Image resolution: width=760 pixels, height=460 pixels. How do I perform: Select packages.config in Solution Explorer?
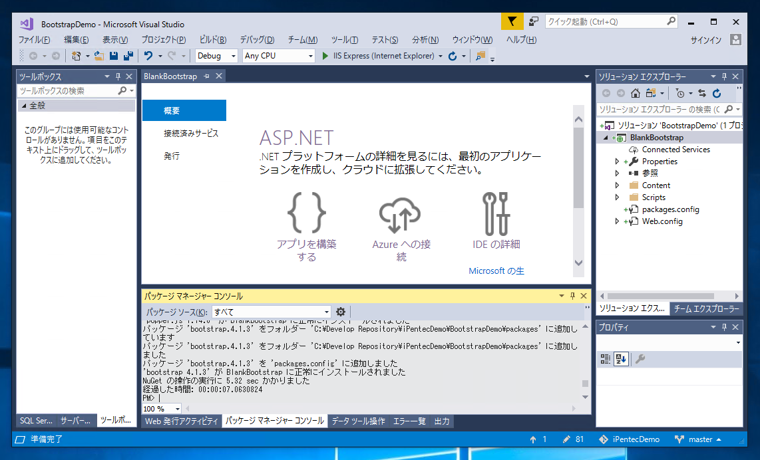pyautogui.click(x=670, y=209)
